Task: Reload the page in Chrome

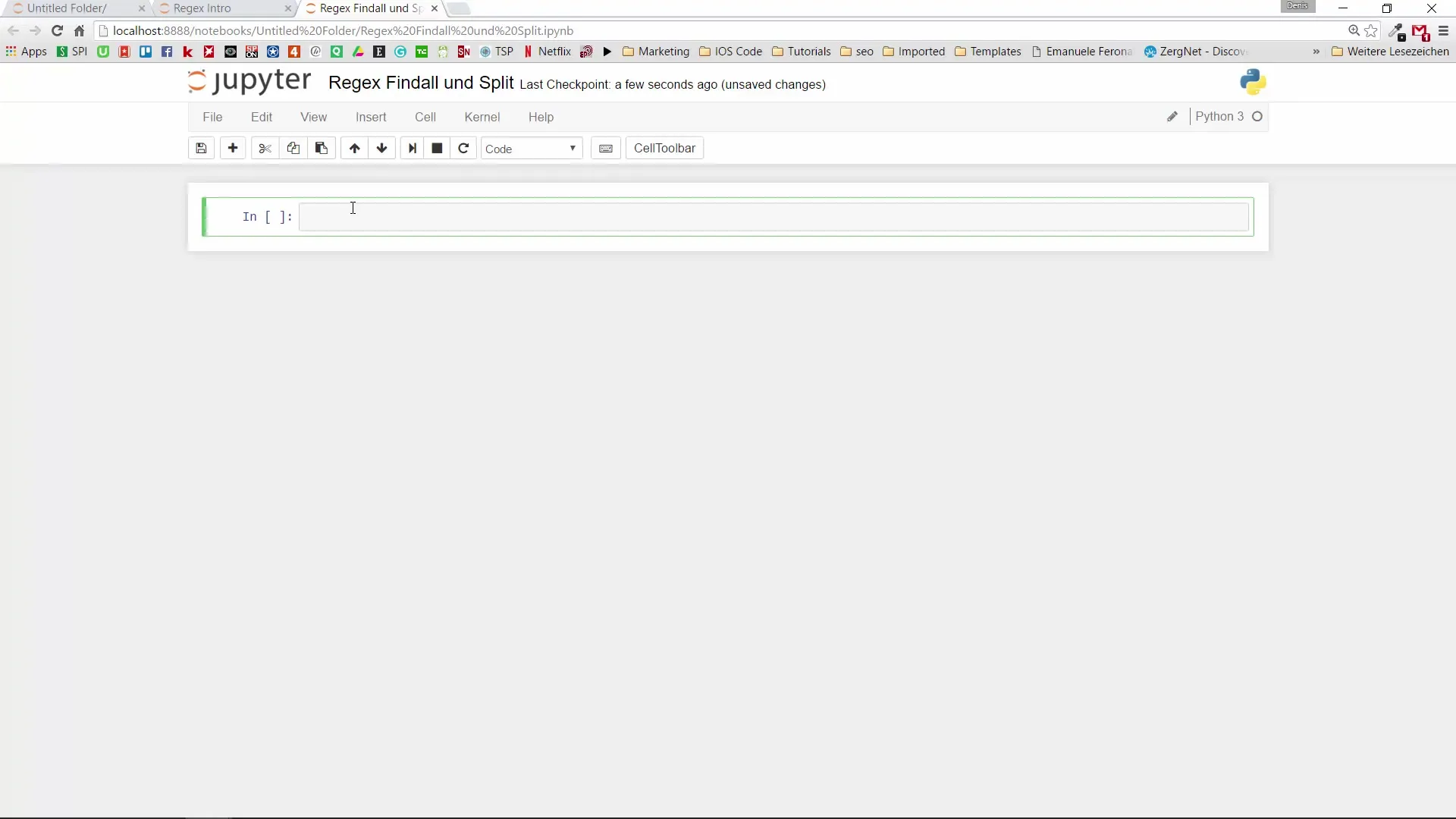Action: click(57, 31)
